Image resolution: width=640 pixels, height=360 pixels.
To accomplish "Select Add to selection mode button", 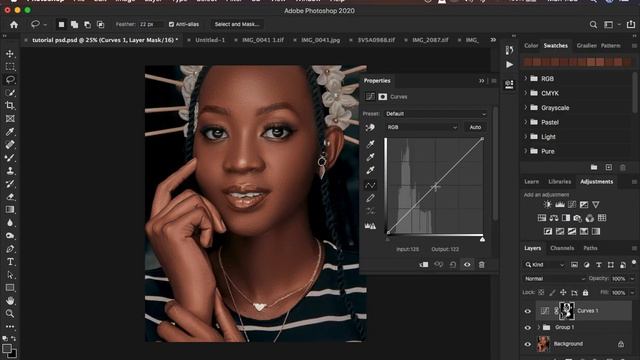I will tap(74, 24).
